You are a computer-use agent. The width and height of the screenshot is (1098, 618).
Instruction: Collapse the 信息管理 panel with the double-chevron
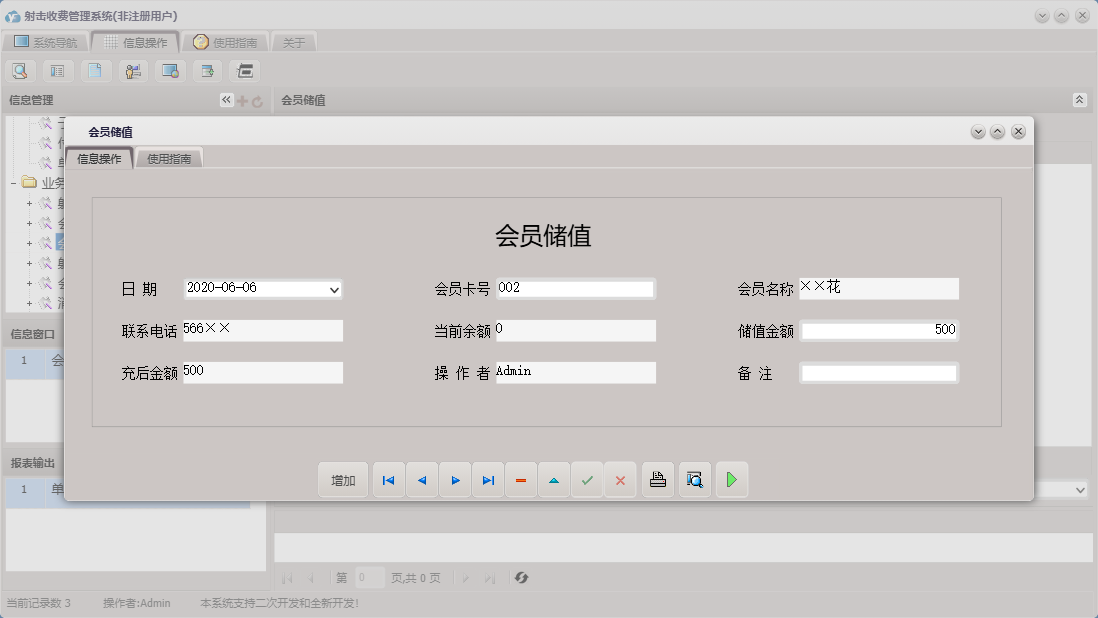tap(225, 100)
